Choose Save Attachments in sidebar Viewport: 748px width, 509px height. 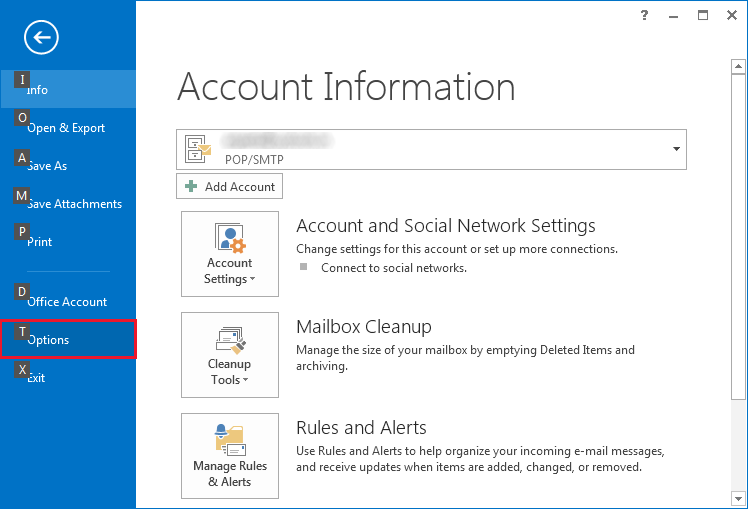(x=68, y=204)
